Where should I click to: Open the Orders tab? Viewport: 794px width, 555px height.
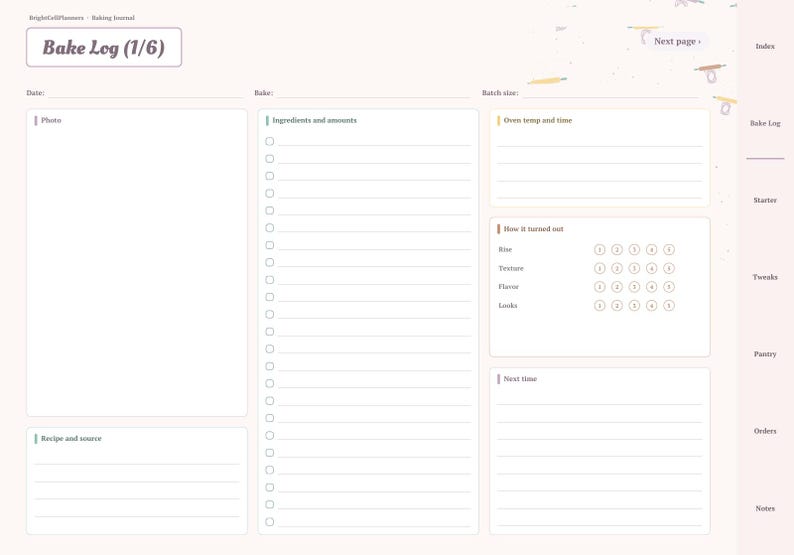coord(765,431)
